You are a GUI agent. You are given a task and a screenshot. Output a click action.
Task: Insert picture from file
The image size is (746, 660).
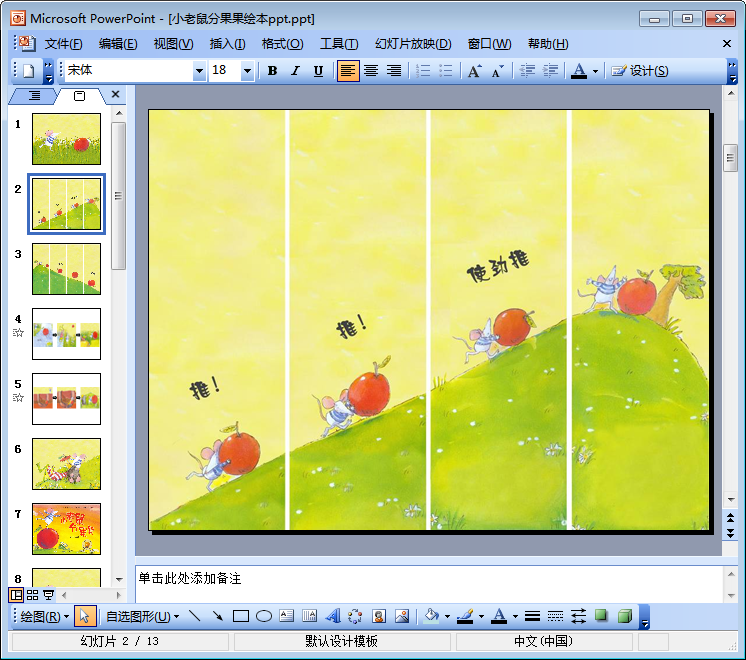tap(402, 616)
